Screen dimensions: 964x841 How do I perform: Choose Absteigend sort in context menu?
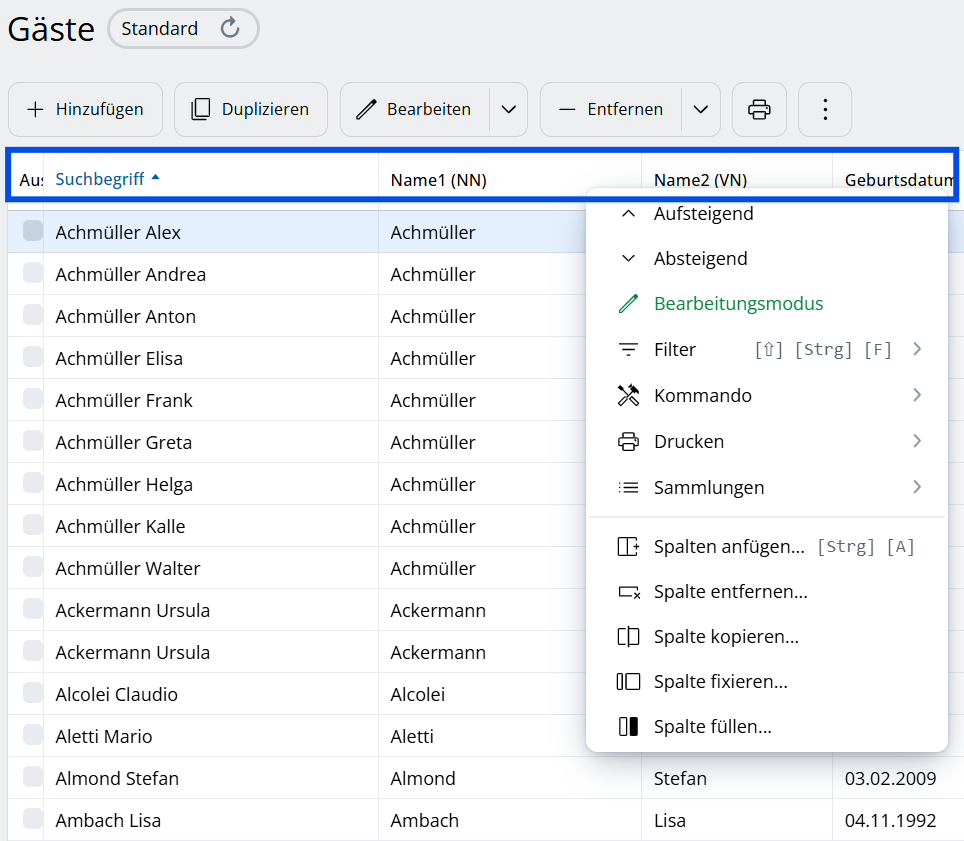pyautogui.click(x=767, y=258)
